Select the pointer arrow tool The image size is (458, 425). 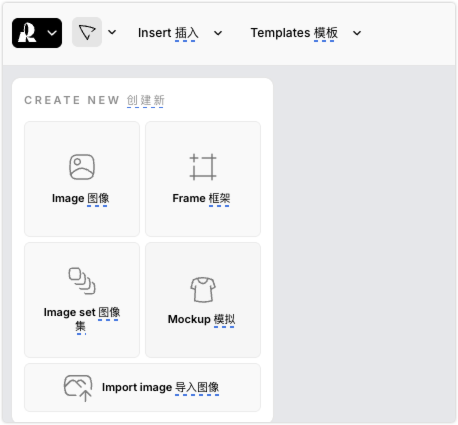point(87,32)
